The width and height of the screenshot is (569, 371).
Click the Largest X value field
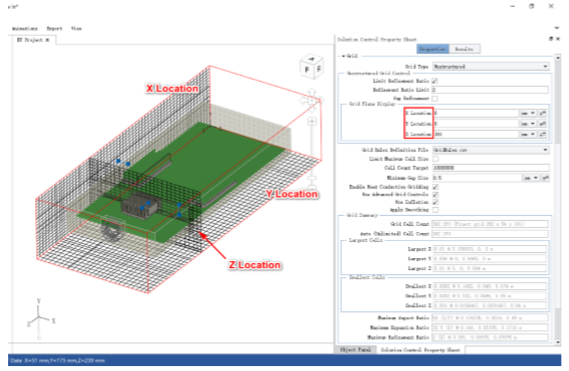[490, 249]
